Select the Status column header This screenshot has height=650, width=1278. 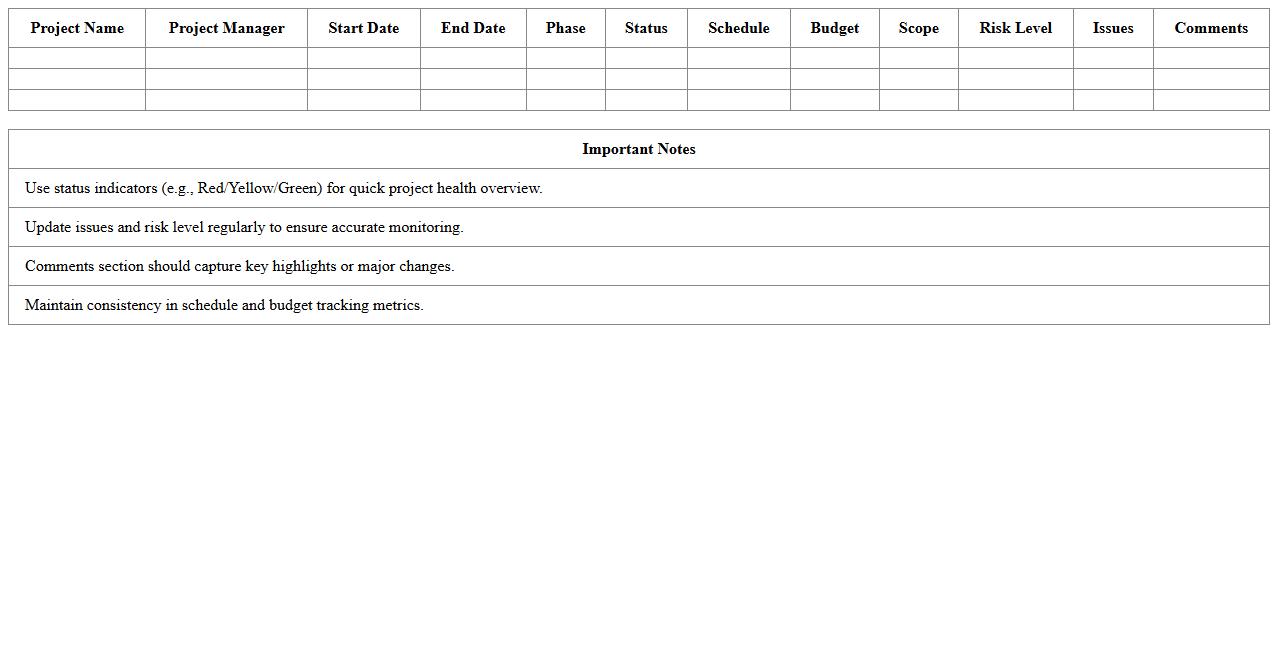tap(646, 28)
